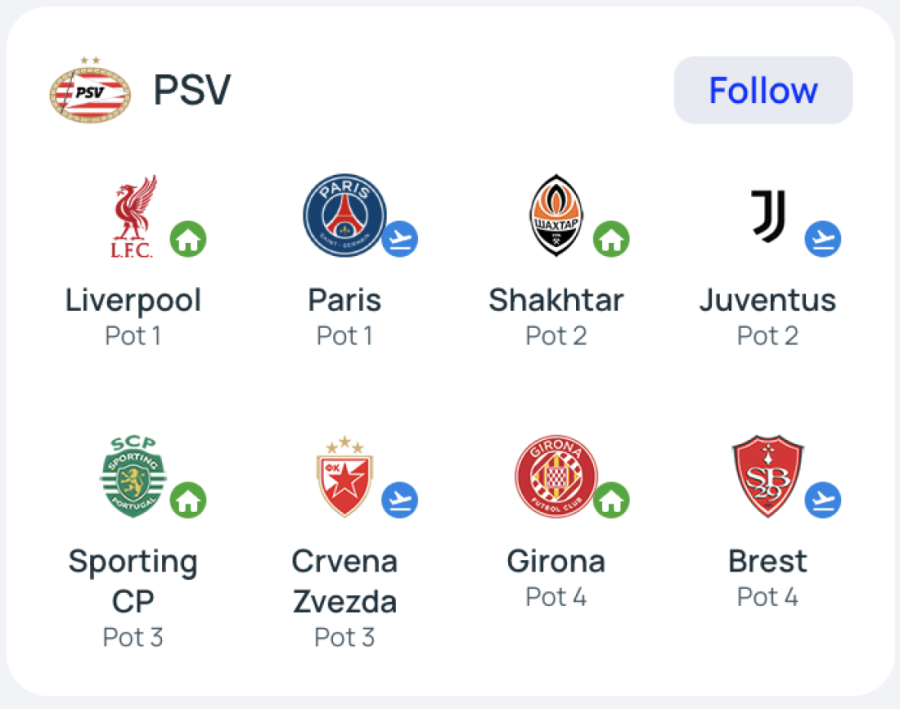Viewport: 900px width, 709px height.
Task: Click the PSV club crest
Action: tap(90, 90)
